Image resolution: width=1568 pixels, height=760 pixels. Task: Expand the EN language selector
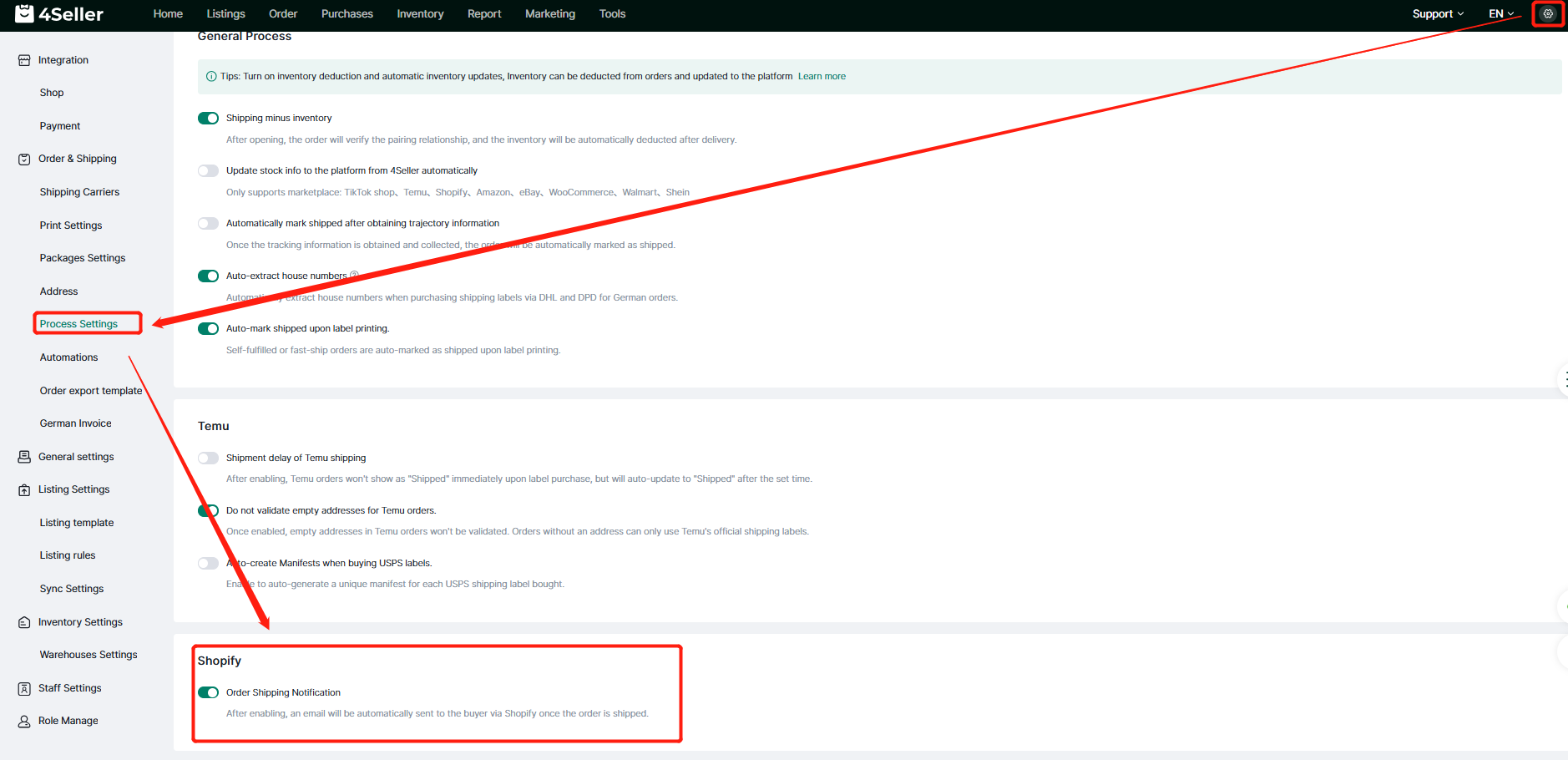(x=1500, y=14)
